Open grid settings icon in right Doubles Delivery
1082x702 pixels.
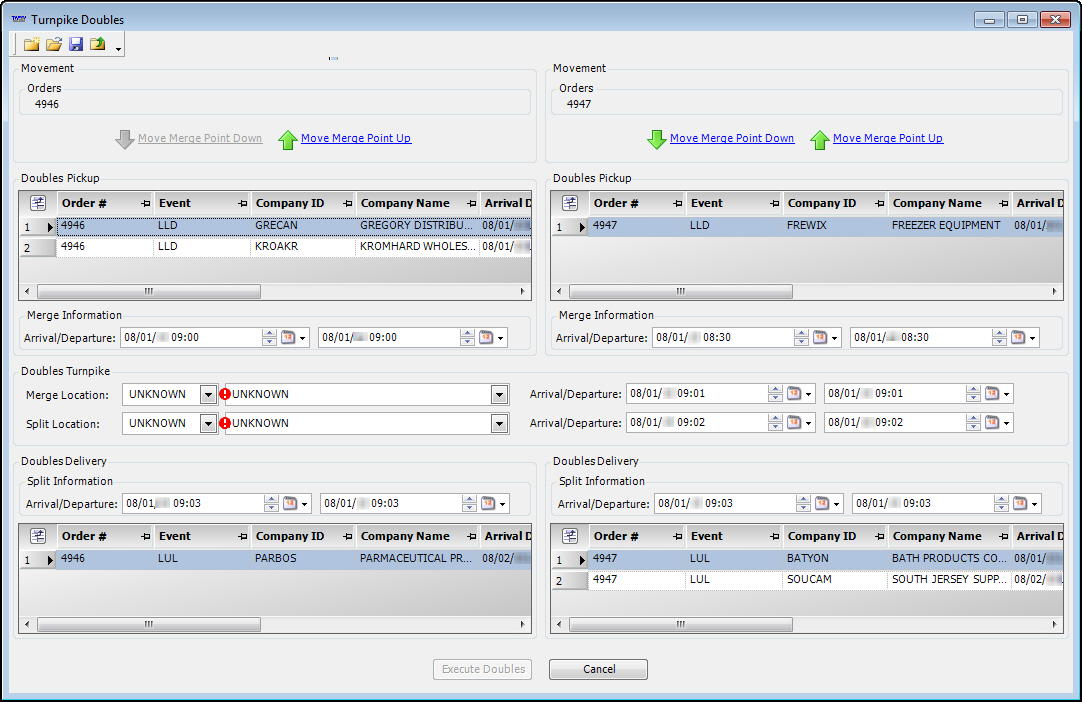tap(570, 536)
